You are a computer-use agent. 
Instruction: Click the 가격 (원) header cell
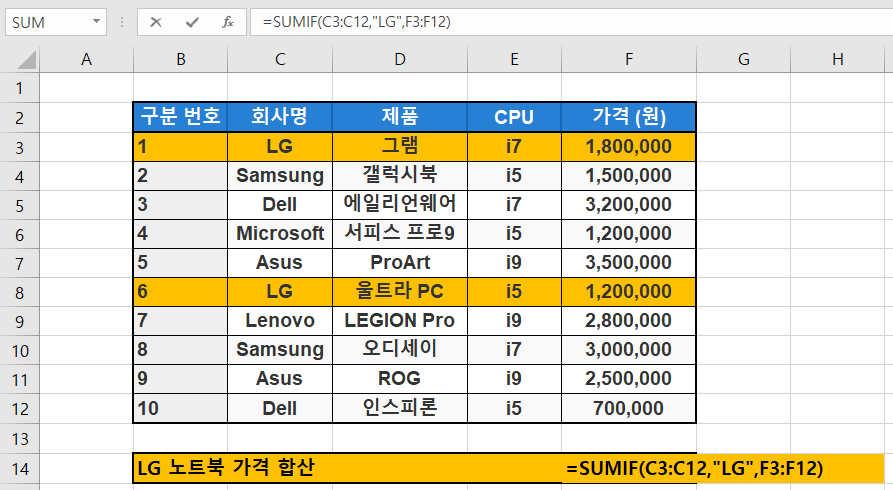point(629,117)
